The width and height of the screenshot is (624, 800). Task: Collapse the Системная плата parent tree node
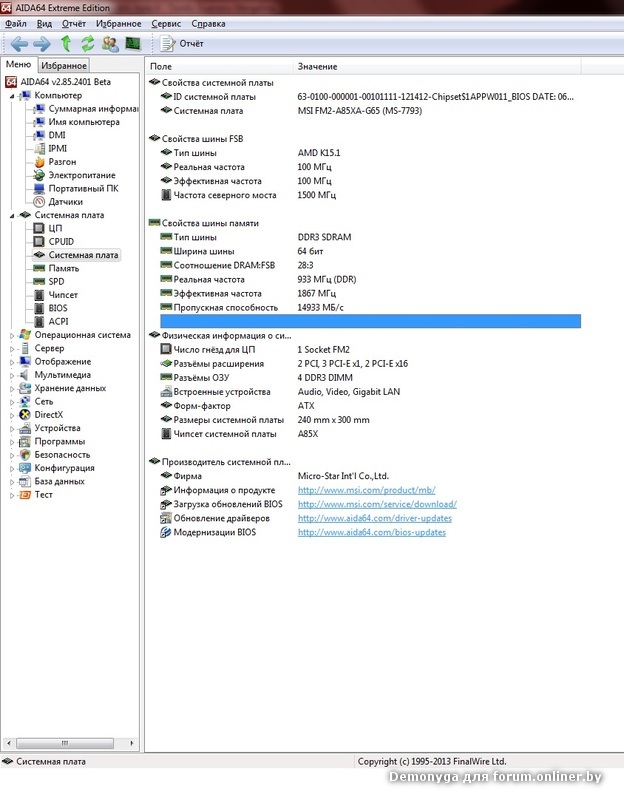tap(12, 216)
